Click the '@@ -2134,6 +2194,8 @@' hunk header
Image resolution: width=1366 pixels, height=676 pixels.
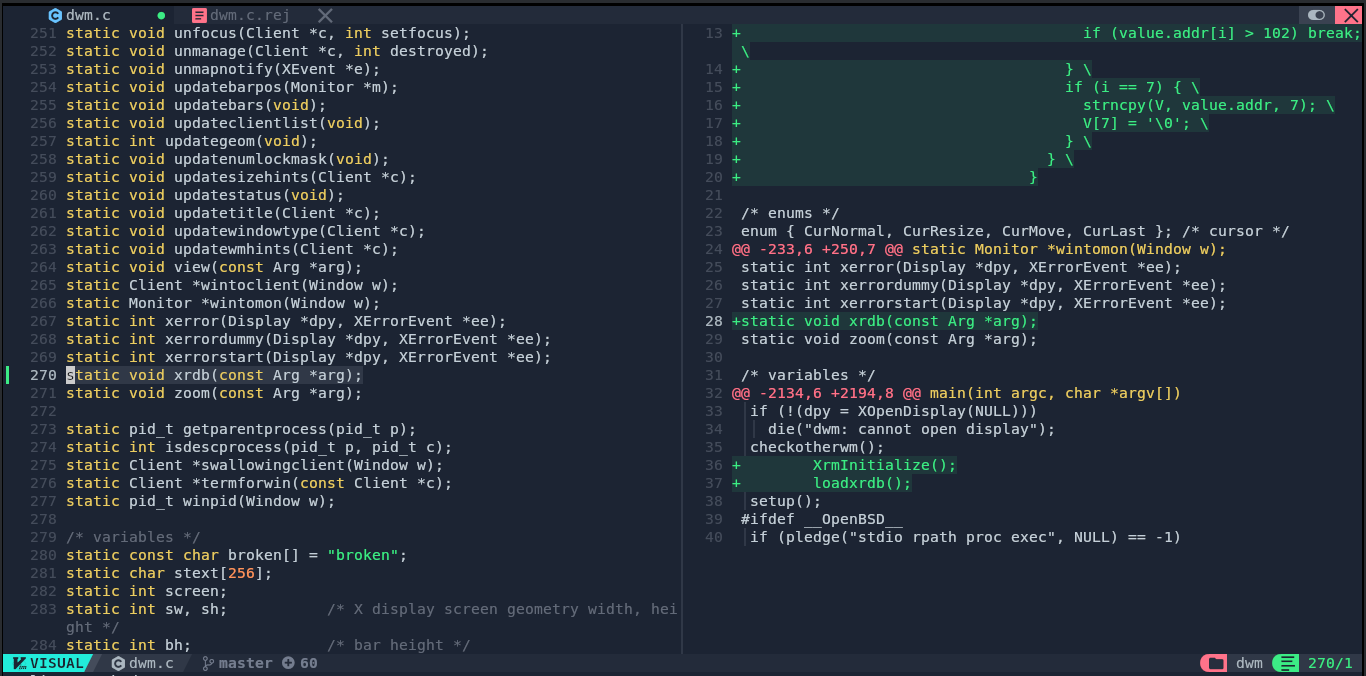[x=826, y=393]
